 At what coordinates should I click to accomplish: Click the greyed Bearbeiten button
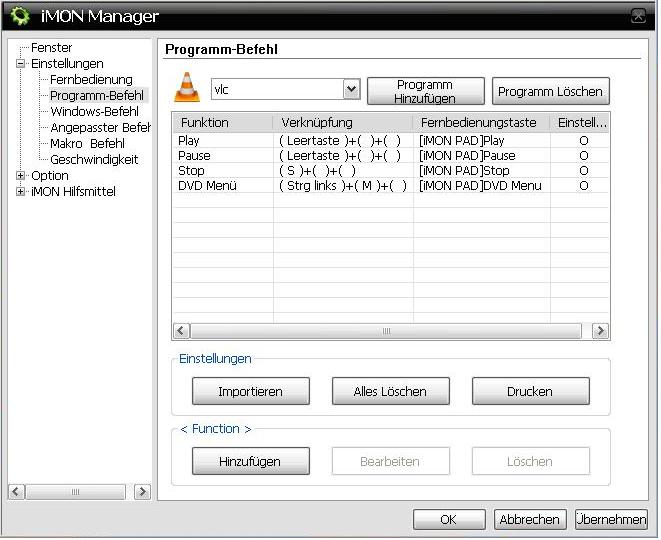click(390, 461)
